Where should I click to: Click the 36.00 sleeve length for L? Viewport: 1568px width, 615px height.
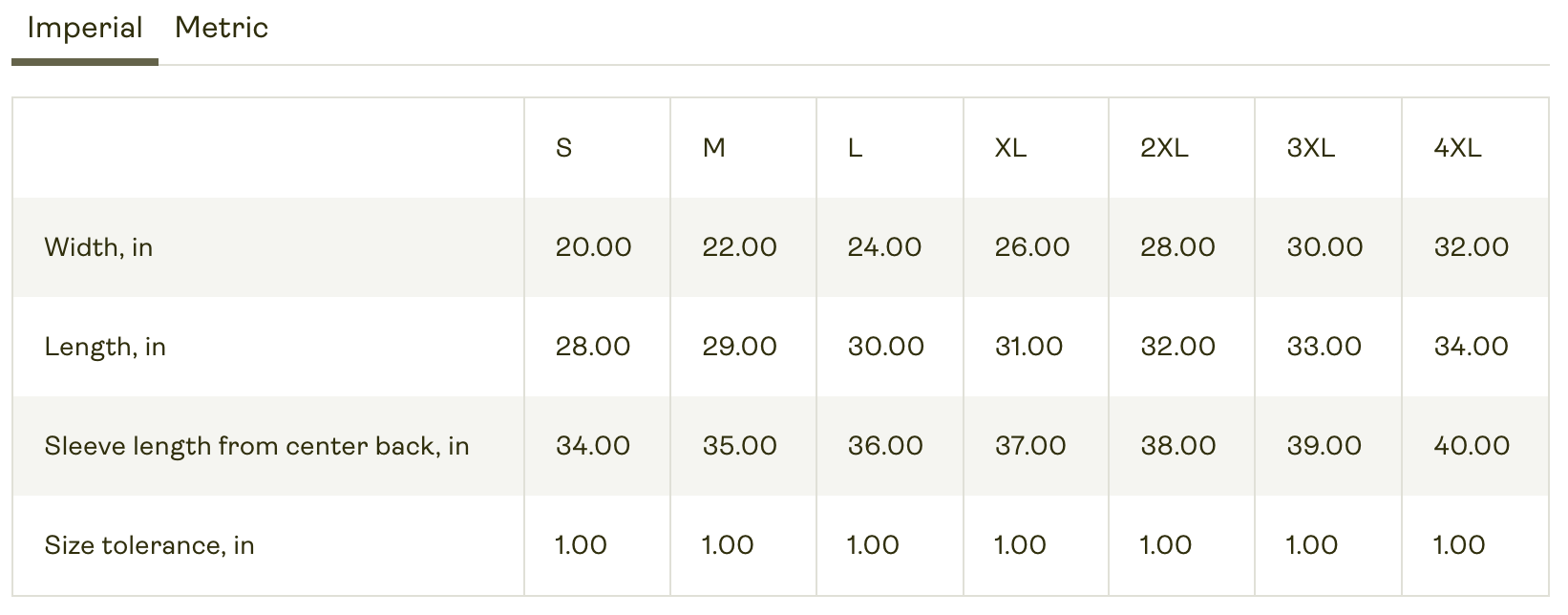[x=885, y=446]
